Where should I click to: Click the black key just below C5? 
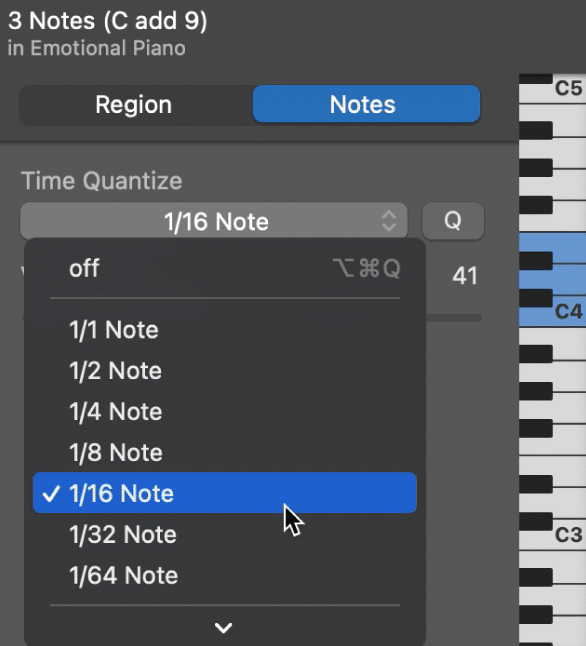click(x=536, y=130)
